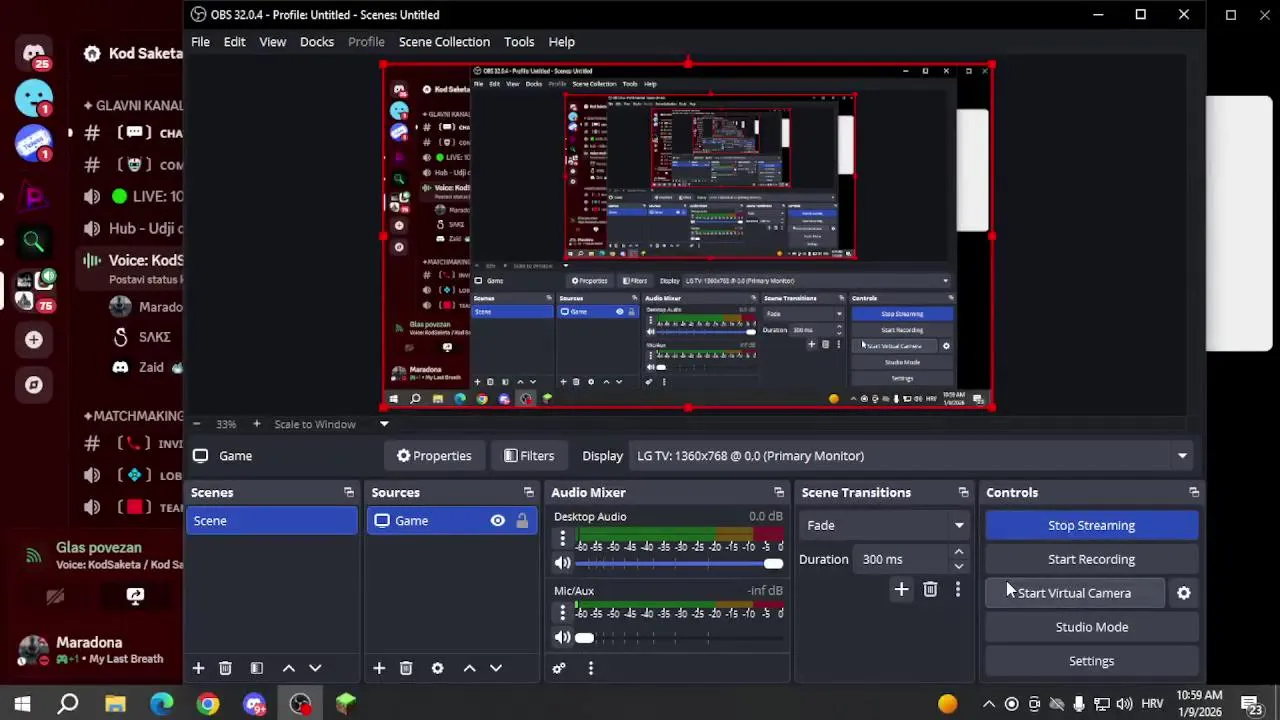Open Mic/Aux three-dot options
The height and width of the screenshot is (720, 1280).
pyautogui.click(x=562, y=613)
